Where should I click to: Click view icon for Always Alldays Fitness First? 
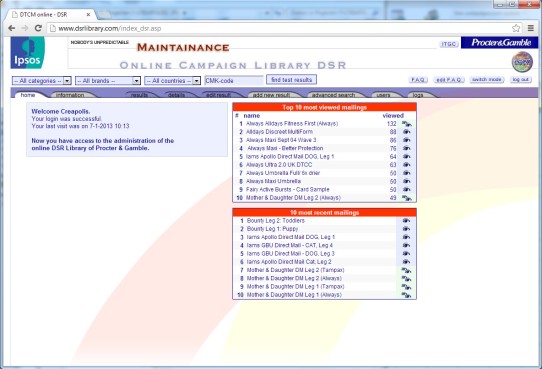tap(406, 124)
